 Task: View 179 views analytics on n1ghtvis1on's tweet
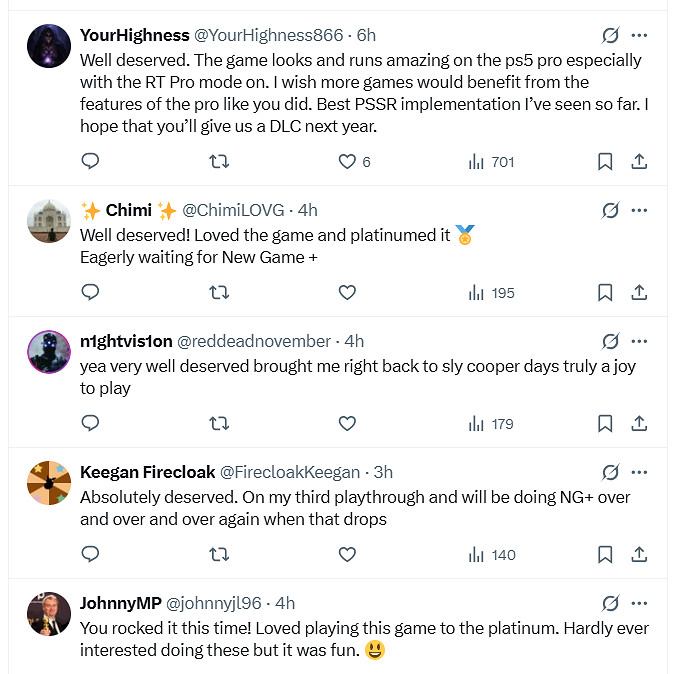[x=491, y=423]
